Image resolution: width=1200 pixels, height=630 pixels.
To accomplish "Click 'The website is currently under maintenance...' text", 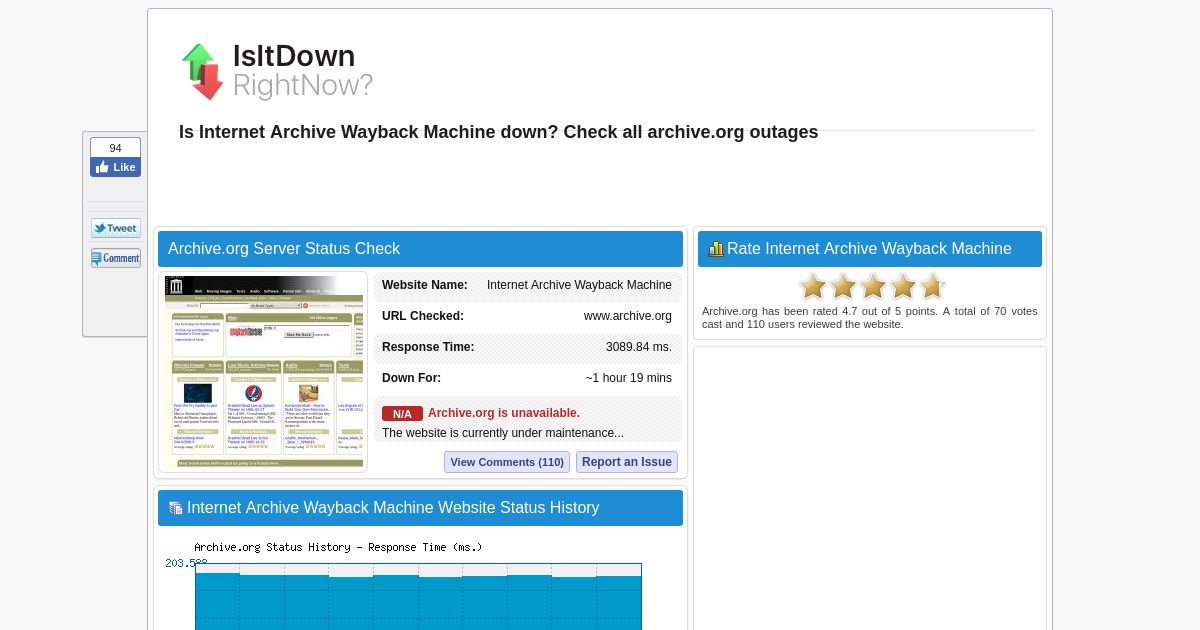I will coord(503,433).
